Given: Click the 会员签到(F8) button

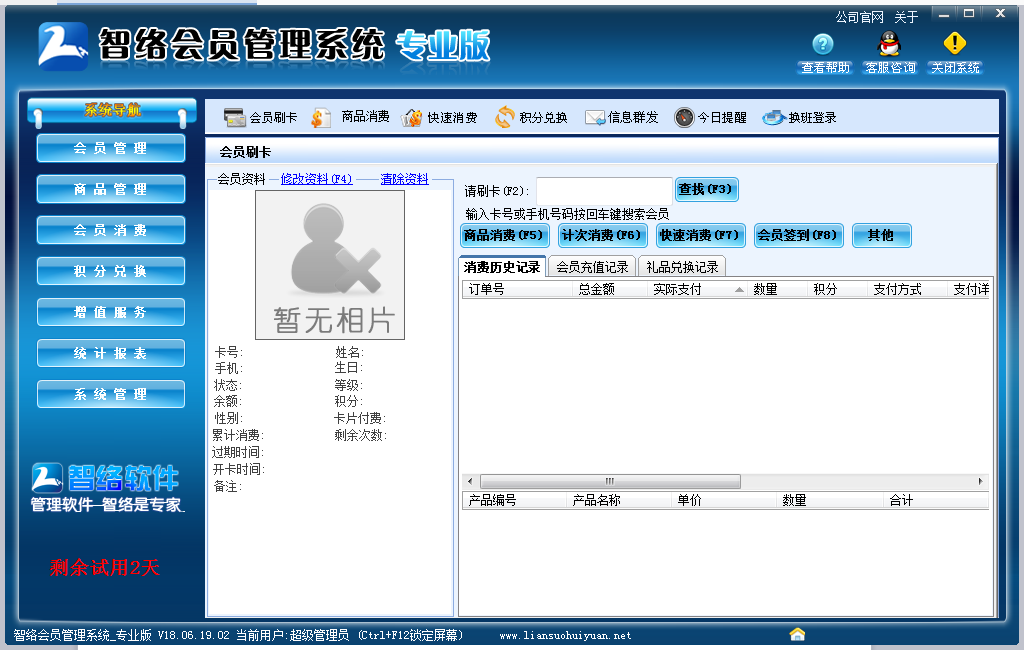Looking at the screenshot, I should point(799,235).
